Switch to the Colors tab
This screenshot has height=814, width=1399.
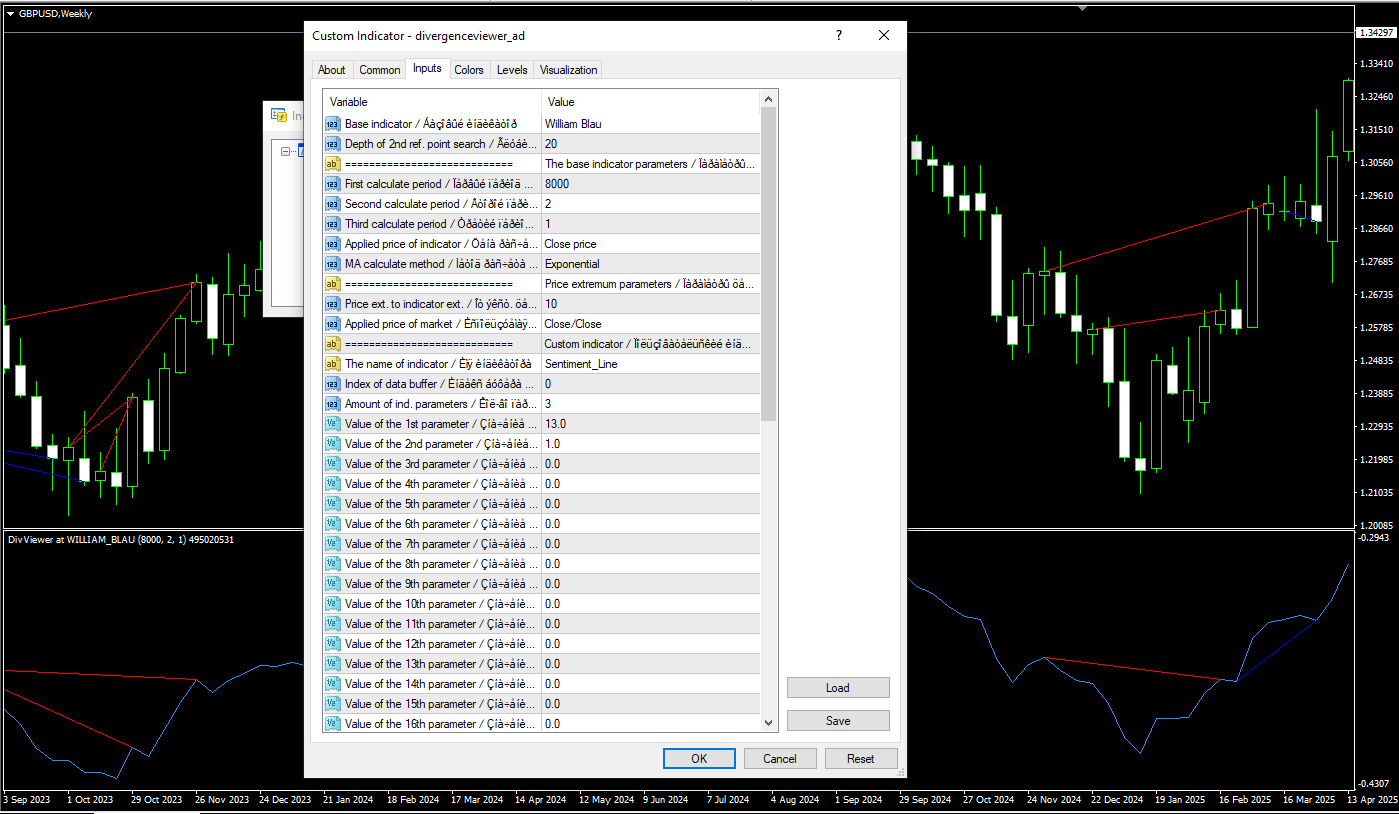click(468, 70)
